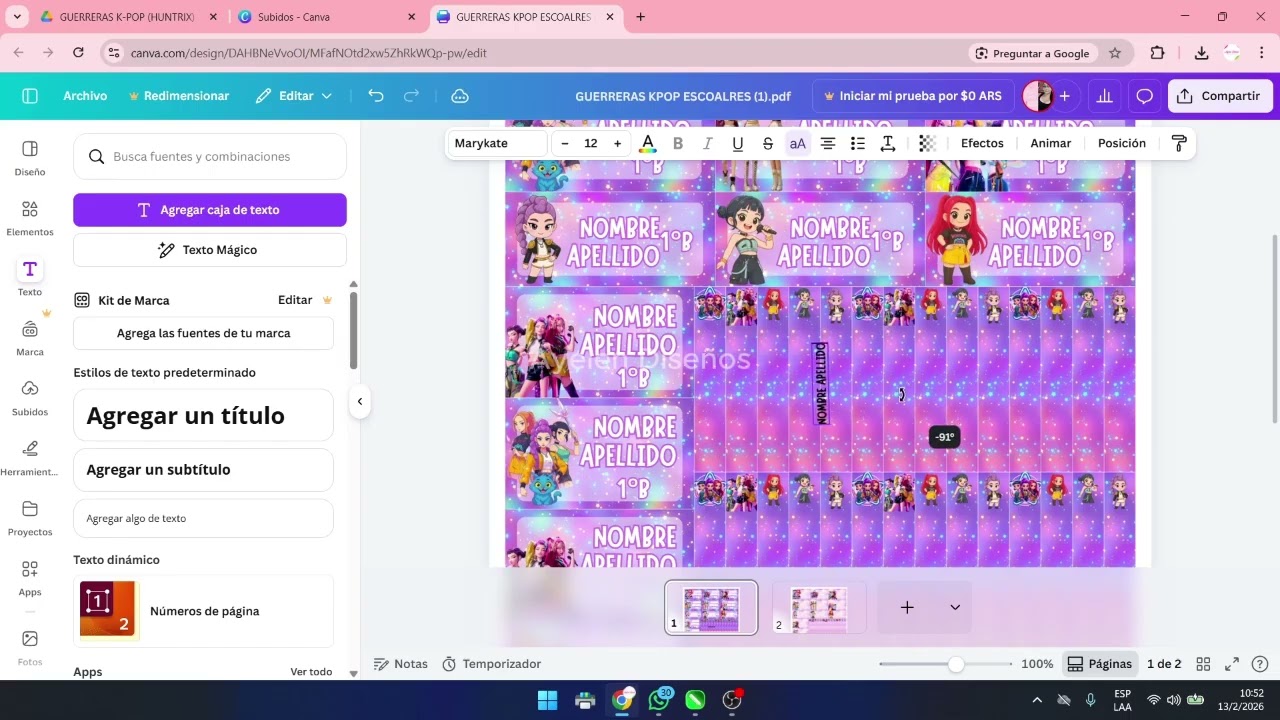Screen dimensions: 1280x720
Task: Click the Canva sidebar menu toggle icon
Action: [x=30, y=96]
